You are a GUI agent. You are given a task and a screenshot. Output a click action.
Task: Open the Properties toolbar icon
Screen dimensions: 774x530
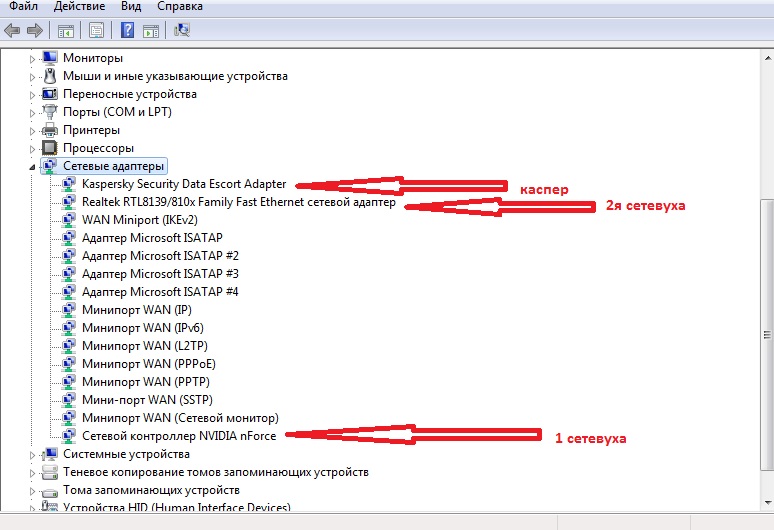point(96,31)
